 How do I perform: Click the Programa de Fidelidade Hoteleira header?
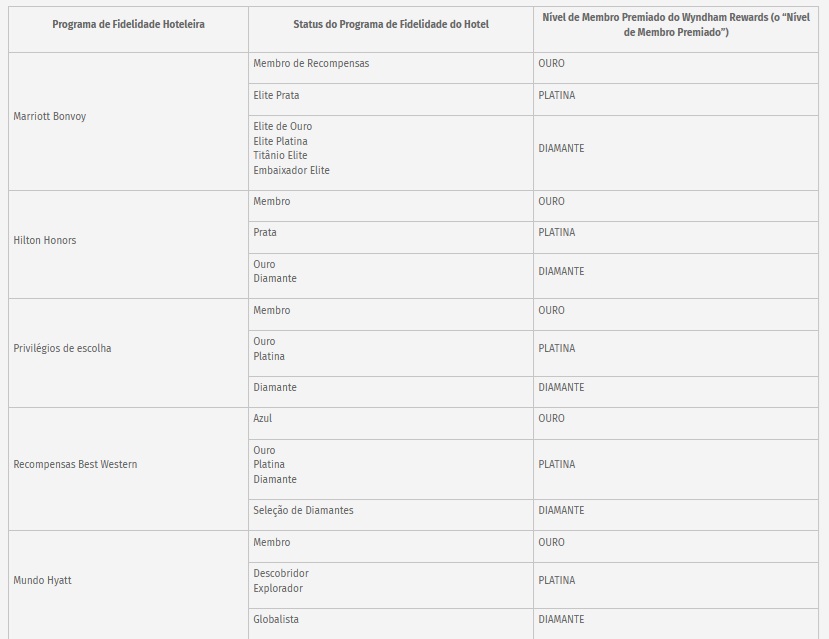(x=128, y=24)
